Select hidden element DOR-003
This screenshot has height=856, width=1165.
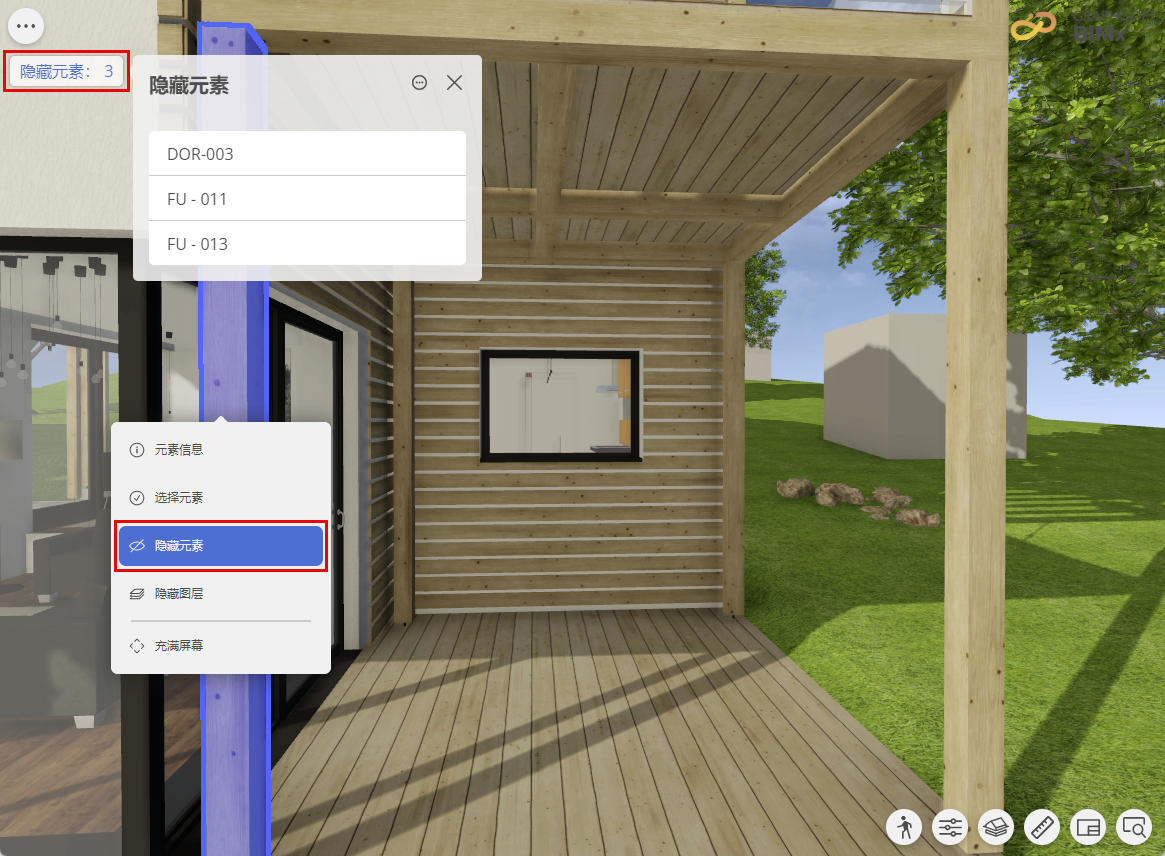(307, 154)
